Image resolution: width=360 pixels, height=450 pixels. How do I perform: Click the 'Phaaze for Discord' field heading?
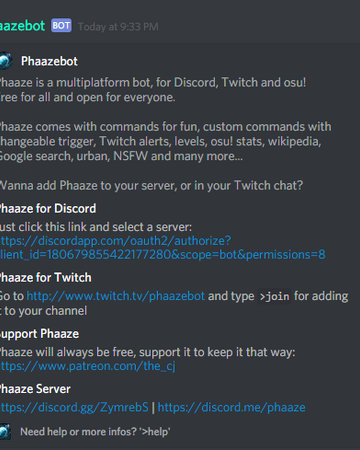48,209
